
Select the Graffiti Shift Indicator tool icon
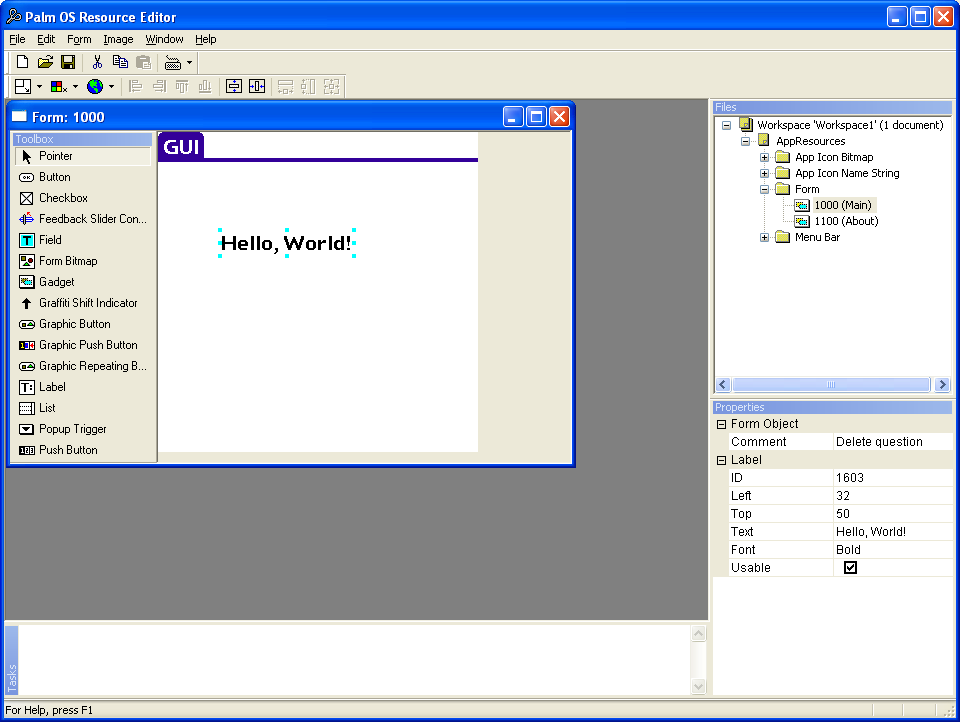click(26, 303)
